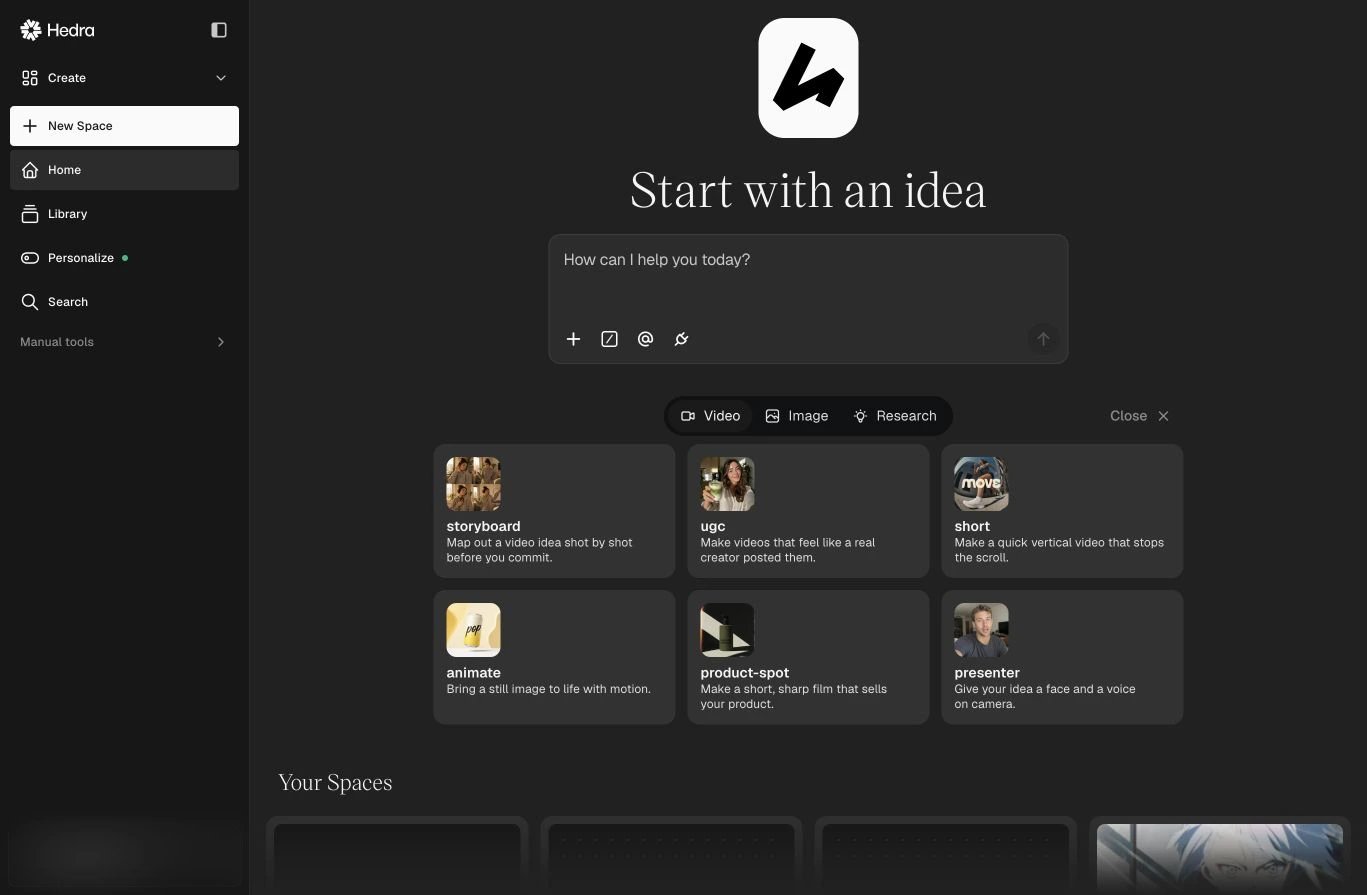Click the Personalize toggle icon

pos(30,258)
